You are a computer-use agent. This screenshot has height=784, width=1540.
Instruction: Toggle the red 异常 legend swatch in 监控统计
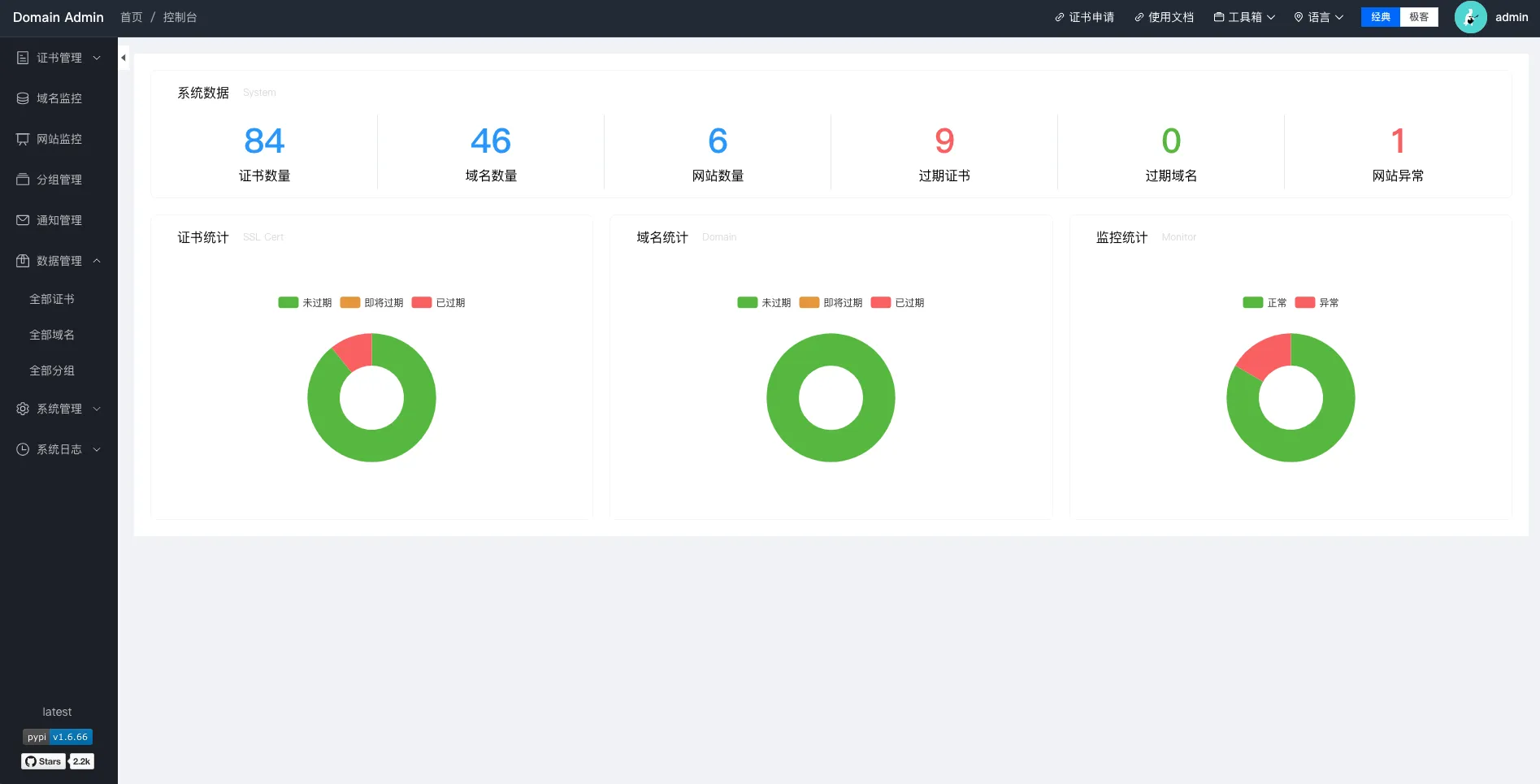[1304, 302]
